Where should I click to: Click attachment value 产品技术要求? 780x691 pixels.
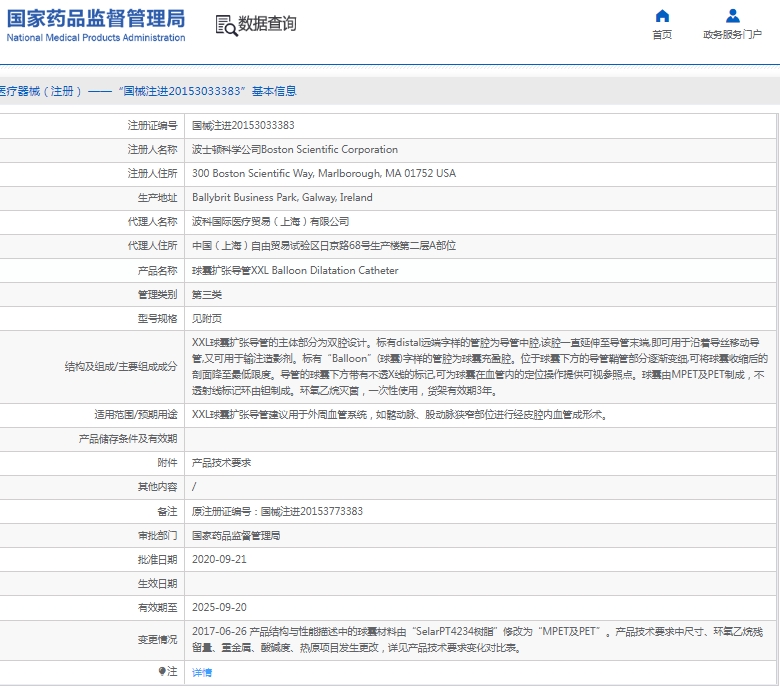pos(221,463)
